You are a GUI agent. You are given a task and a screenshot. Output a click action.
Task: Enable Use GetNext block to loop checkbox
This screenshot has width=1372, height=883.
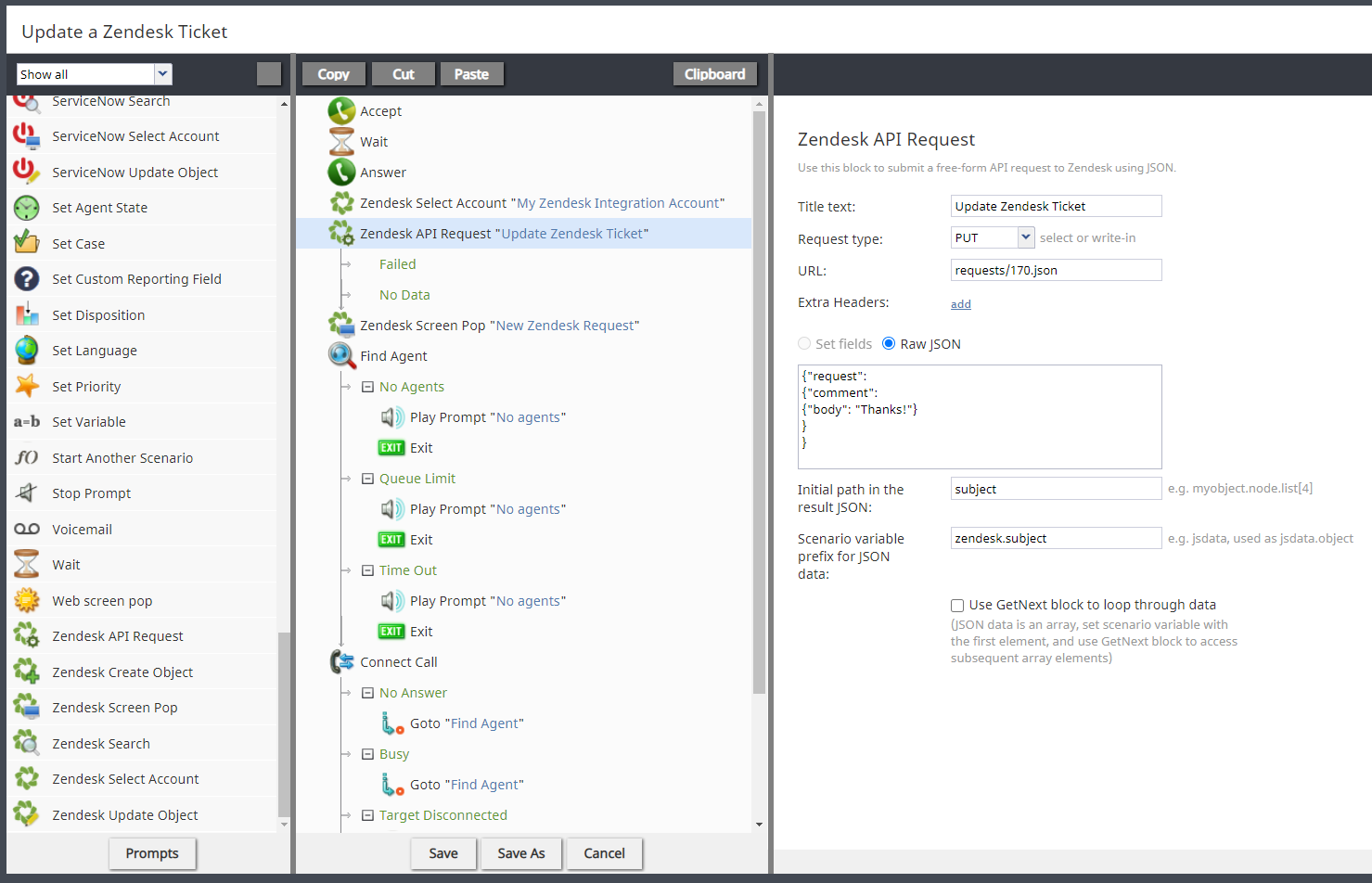click(957, 606)
